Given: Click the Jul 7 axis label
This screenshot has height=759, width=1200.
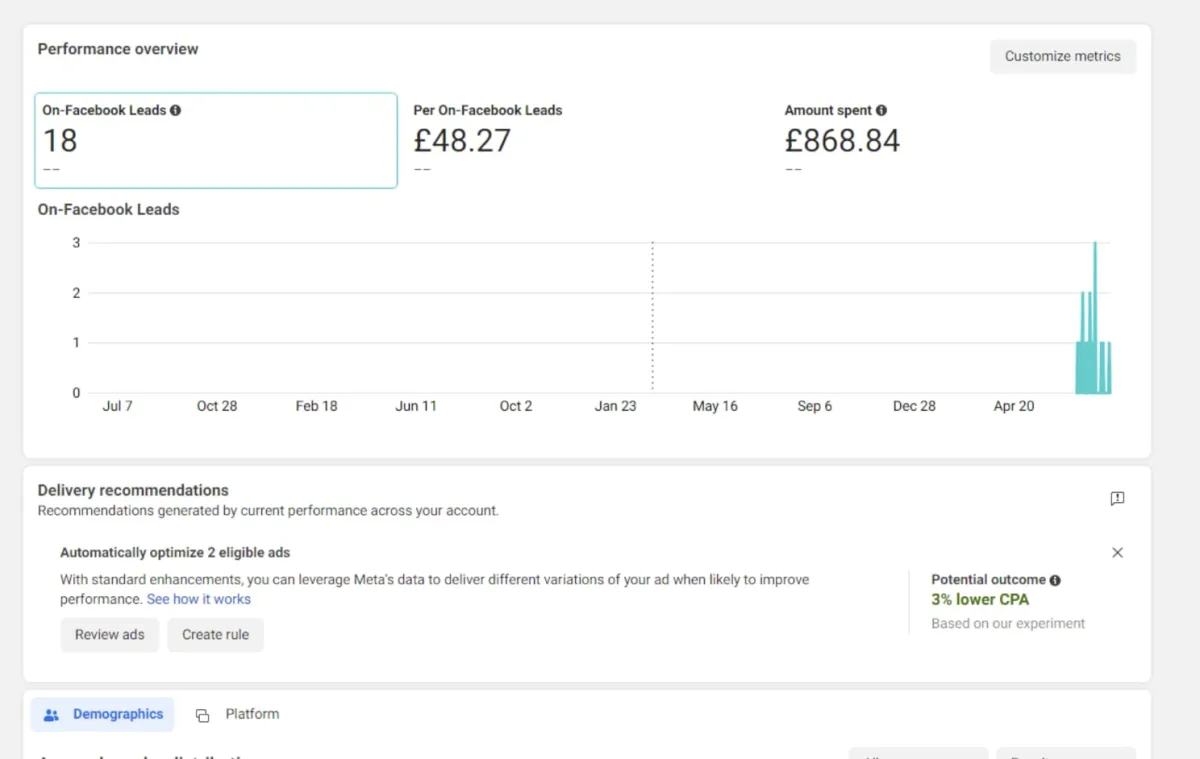Looking at the screenshot, I should (x=117, y=406).
